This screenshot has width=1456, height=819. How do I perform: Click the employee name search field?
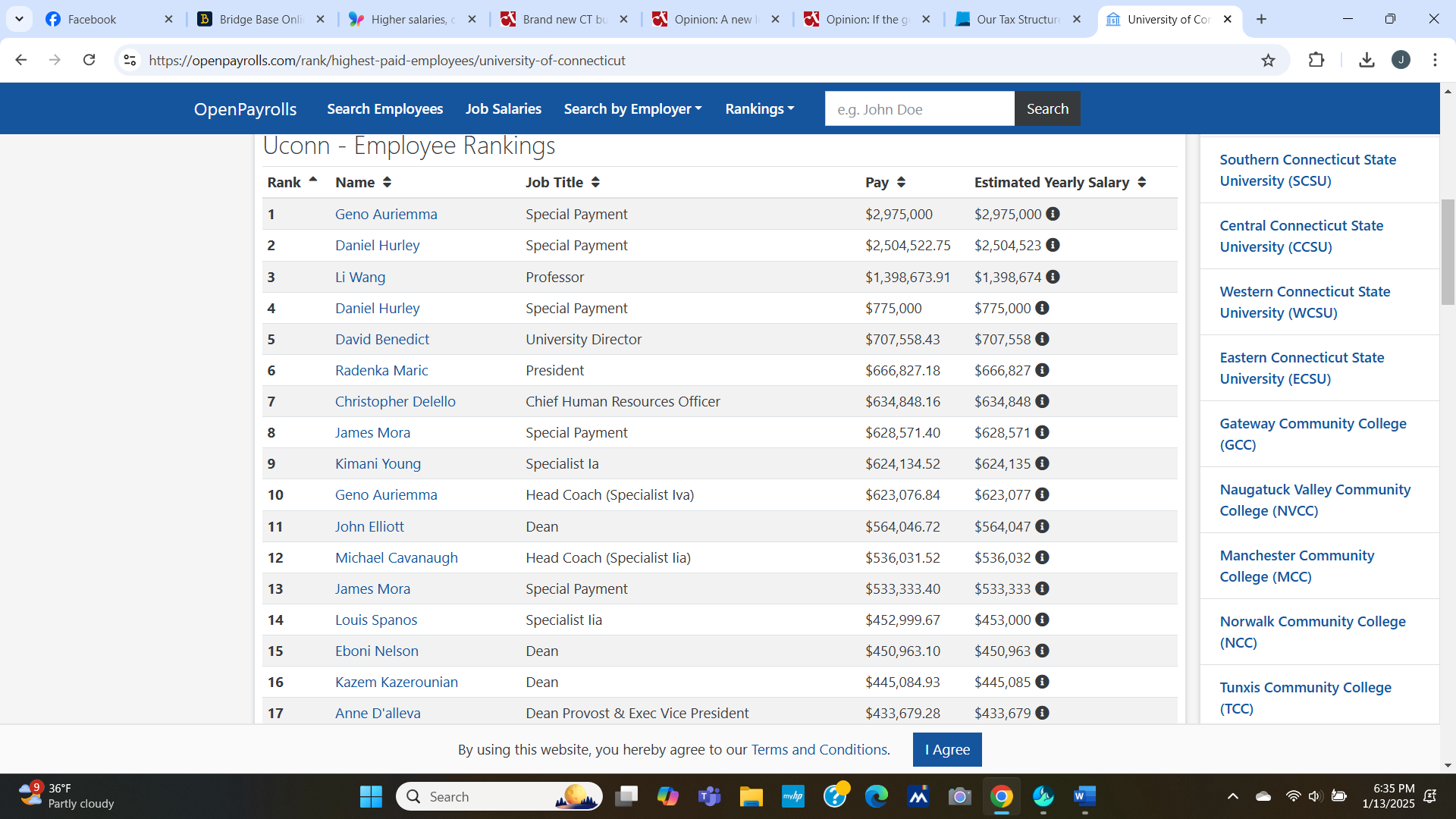919,109
